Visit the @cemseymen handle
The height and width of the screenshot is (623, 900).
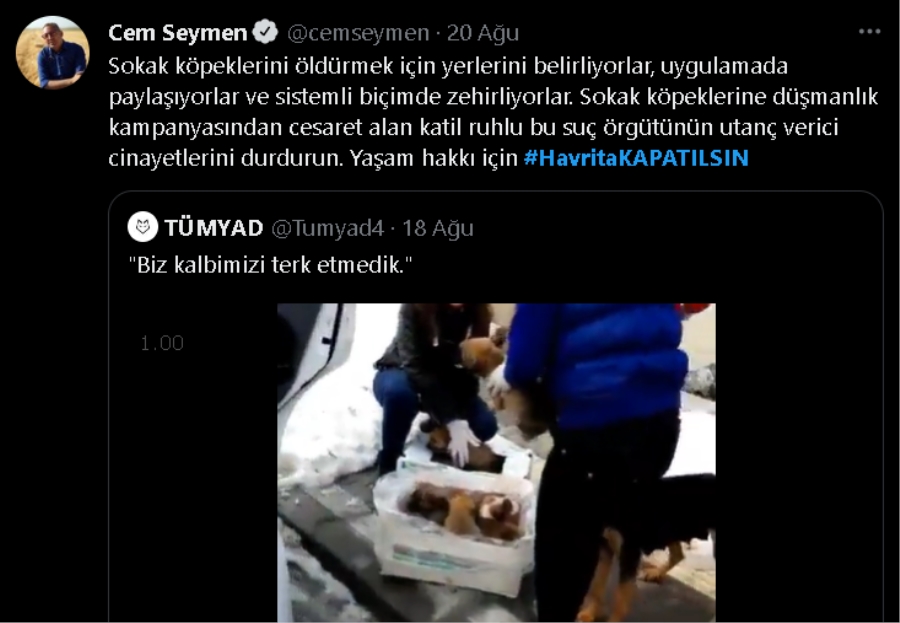(358, 33)
